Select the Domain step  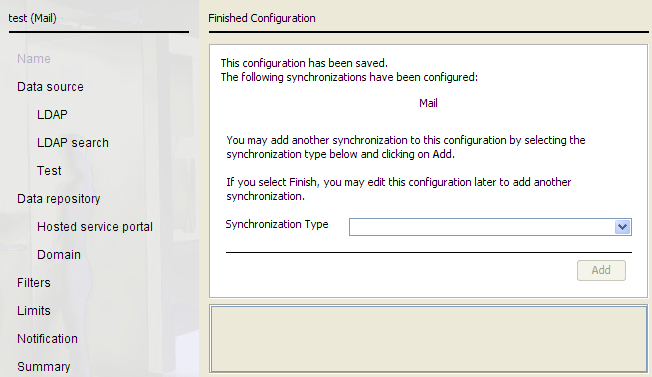click(59, 255)
